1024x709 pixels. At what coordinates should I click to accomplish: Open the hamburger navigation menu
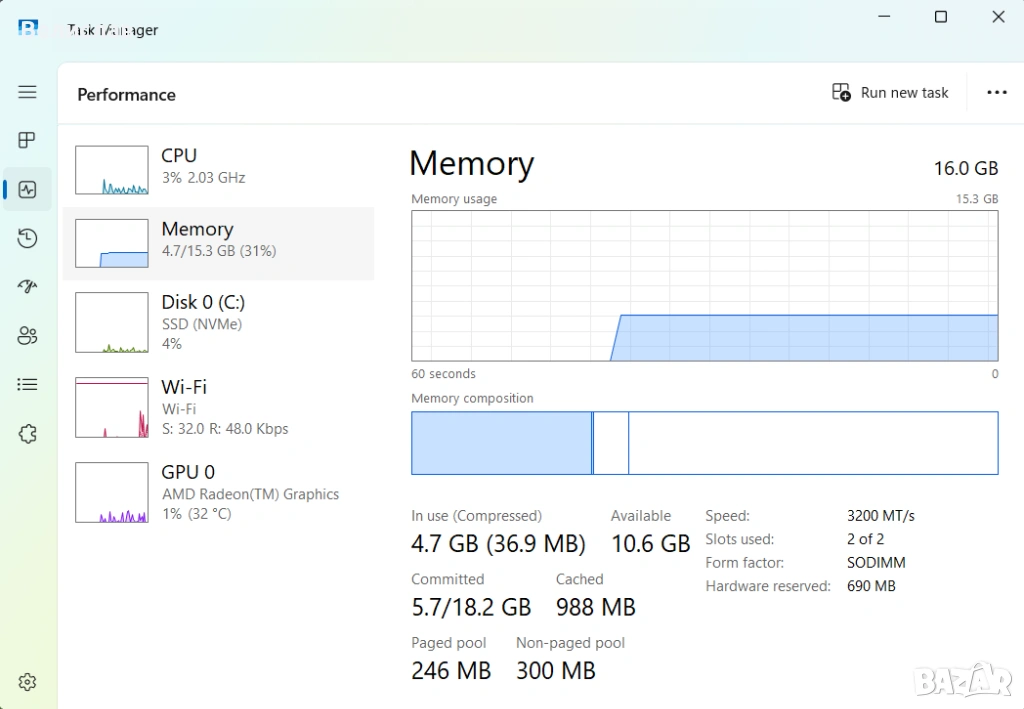pos(27,92)
